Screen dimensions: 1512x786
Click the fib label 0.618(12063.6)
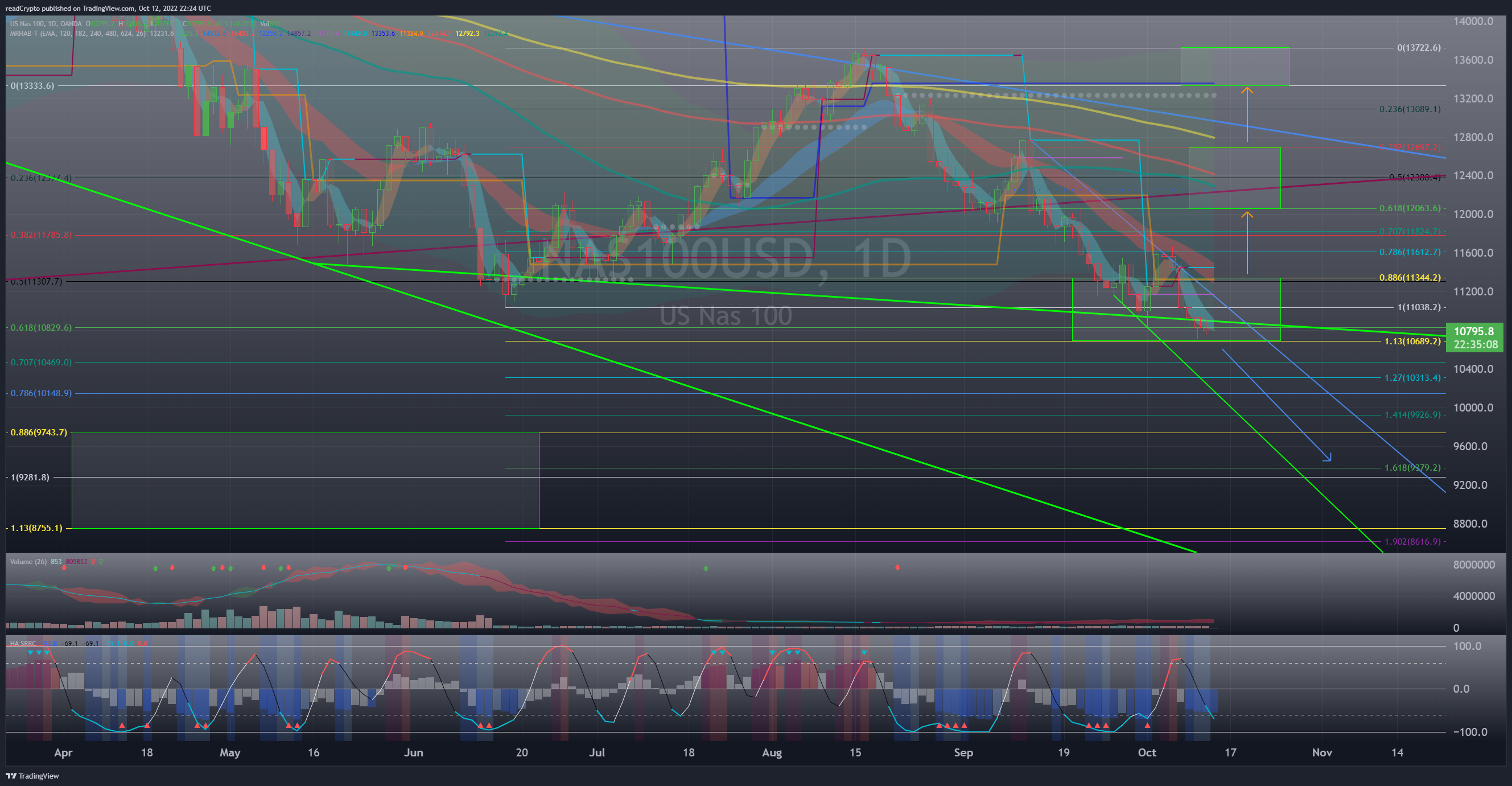coord(1410,208)
